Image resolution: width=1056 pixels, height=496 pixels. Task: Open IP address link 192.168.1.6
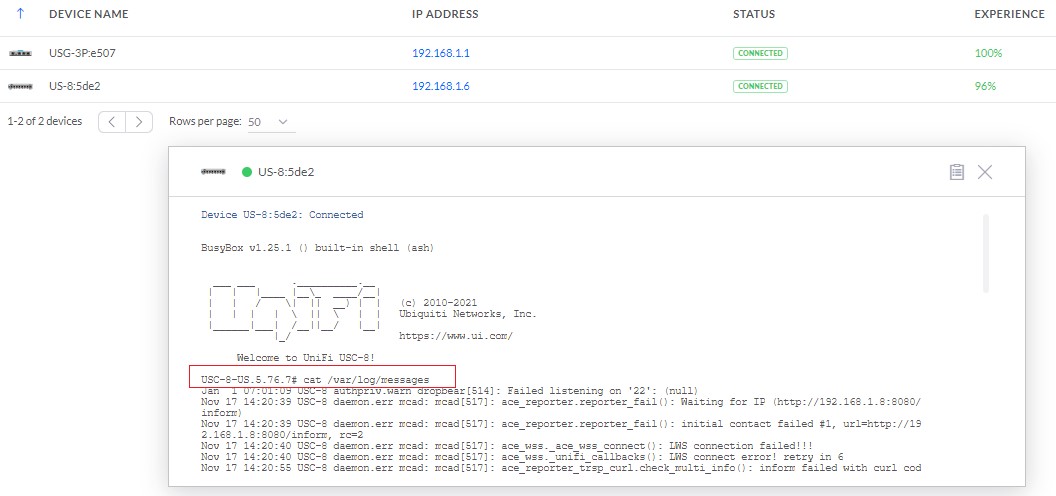[x=440, y=86]
